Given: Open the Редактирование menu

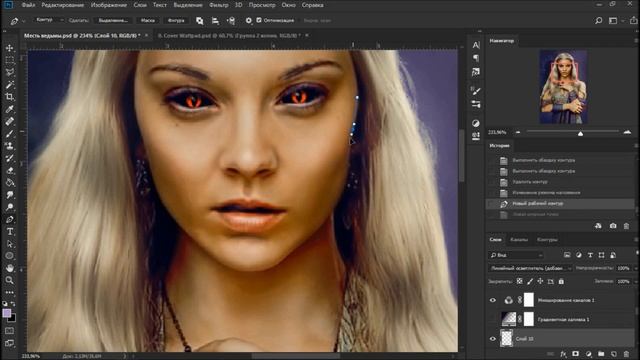Looking at the screenshot, I should [62, 5].
